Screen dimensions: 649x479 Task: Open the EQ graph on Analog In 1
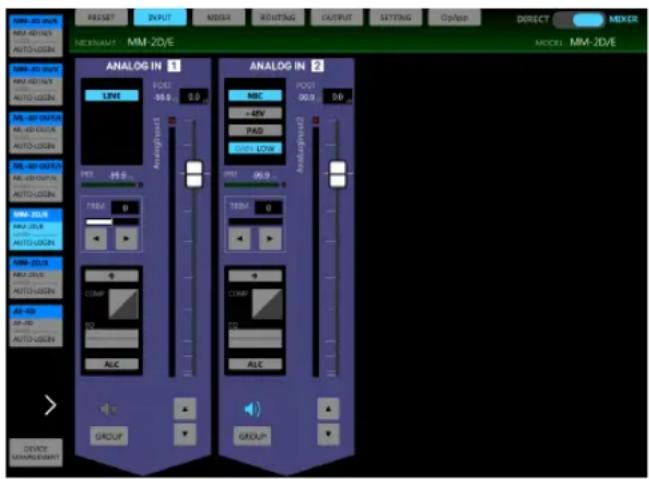point(112,338)
